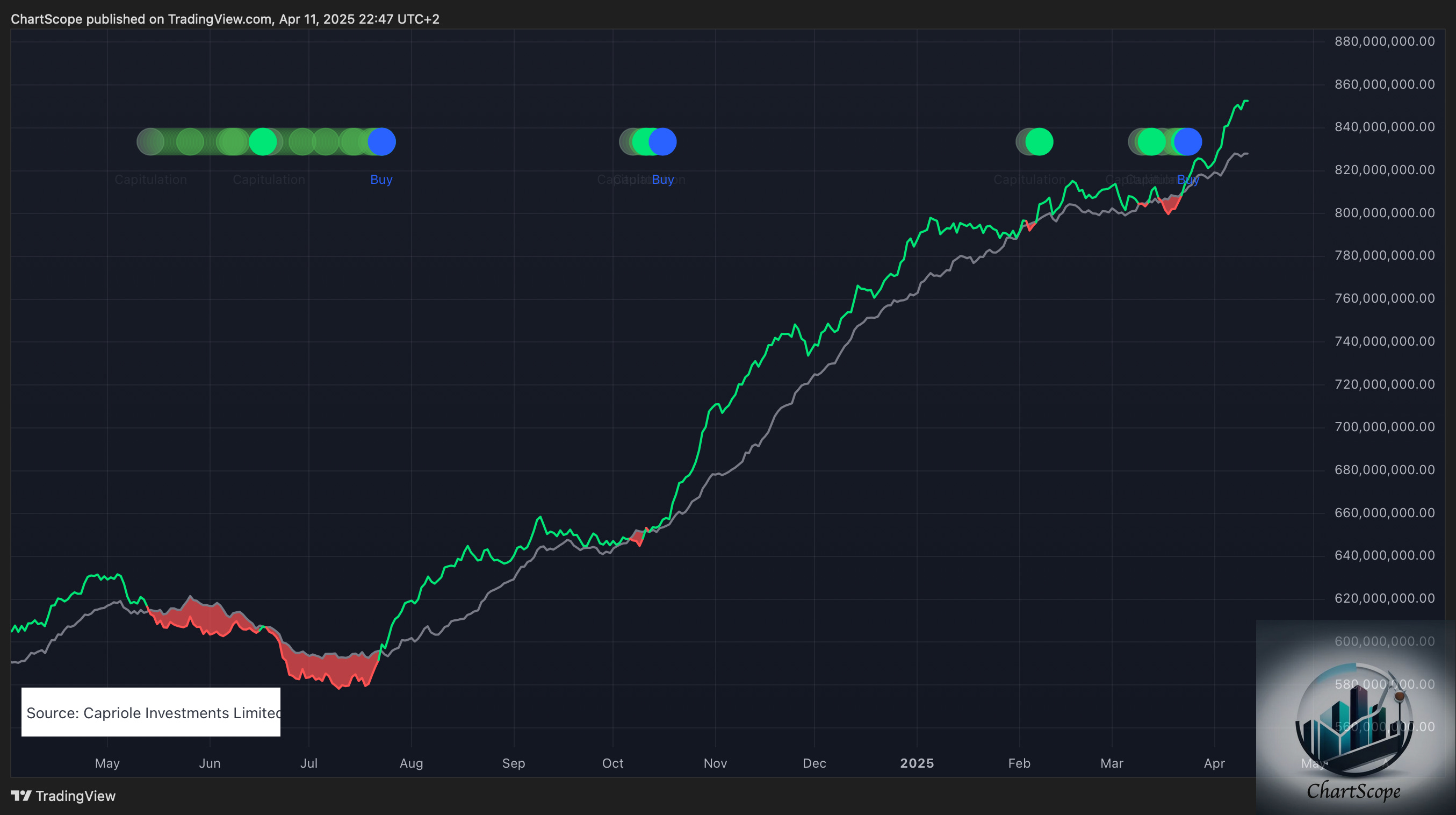1456x815 pixels.
Task: Click the blue Buy dot in March 2025
Action: [x=1188, y=142]
